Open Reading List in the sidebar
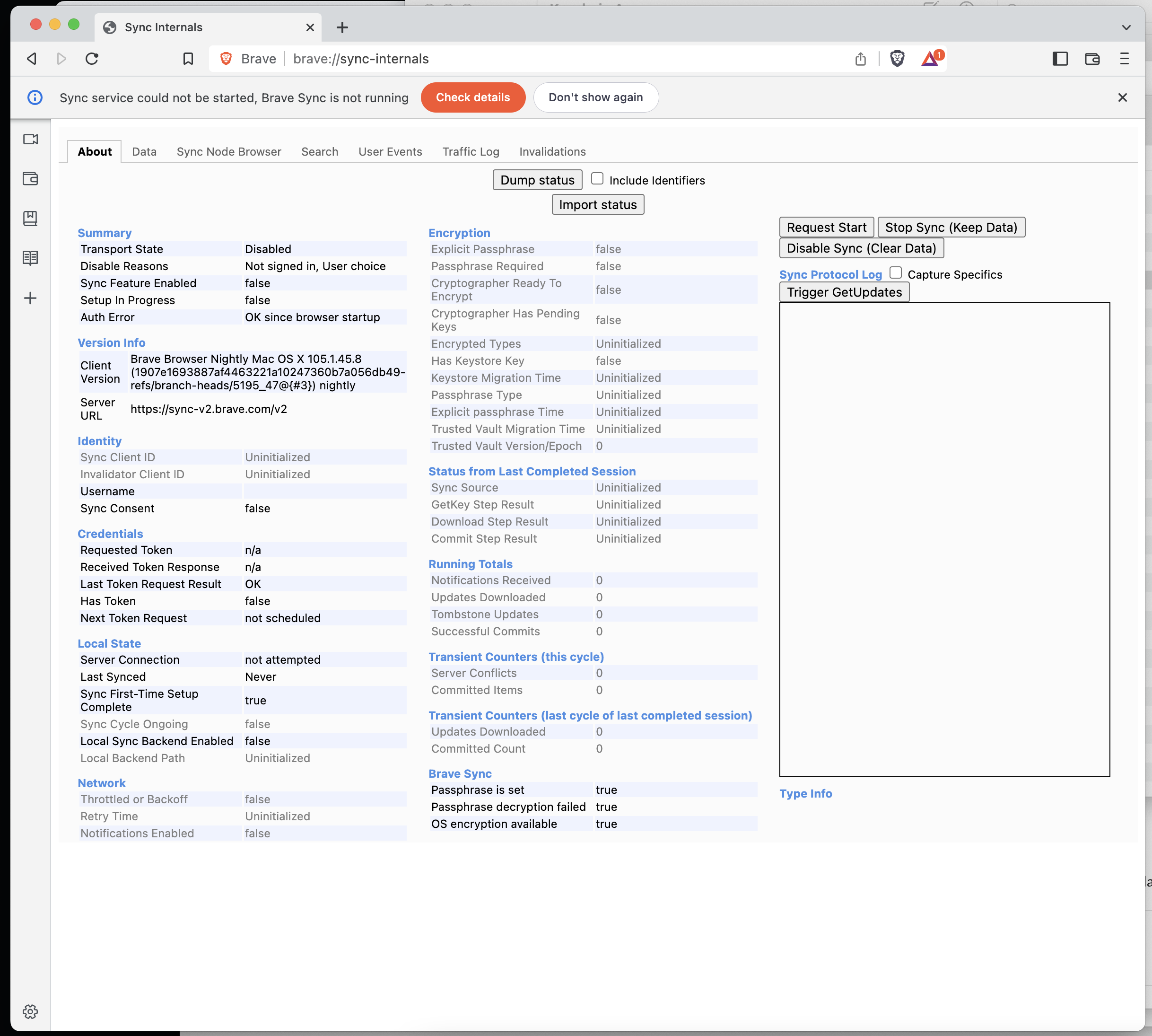 point(31,257)
